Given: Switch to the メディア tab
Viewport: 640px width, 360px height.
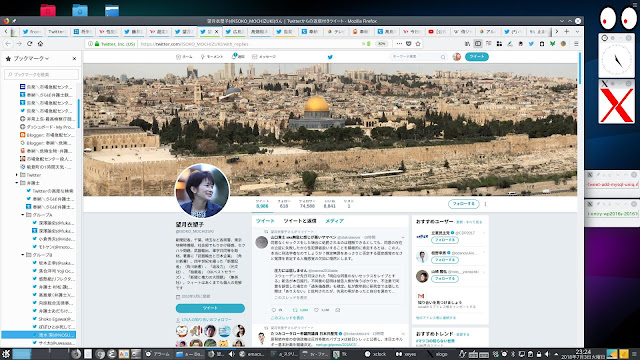Looking at the screenshot, I should pyautogui.click(x=334, y=221).
